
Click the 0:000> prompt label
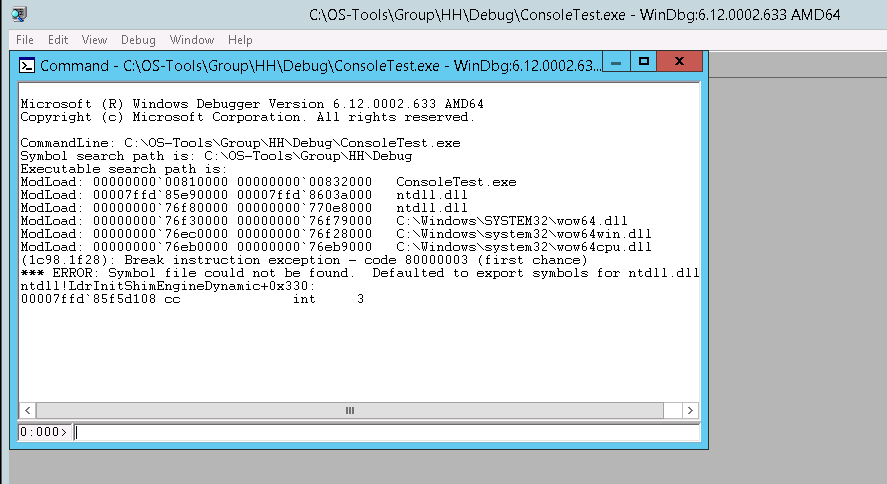tap(44, 432)
